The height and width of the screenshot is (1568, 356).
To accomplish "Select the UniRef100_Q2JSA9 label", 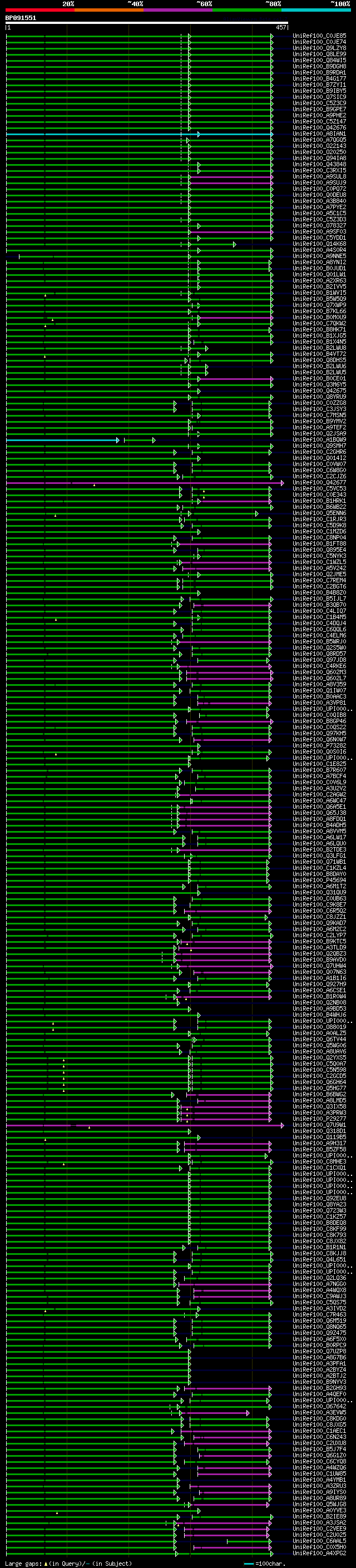I will (x=319, y=434).
